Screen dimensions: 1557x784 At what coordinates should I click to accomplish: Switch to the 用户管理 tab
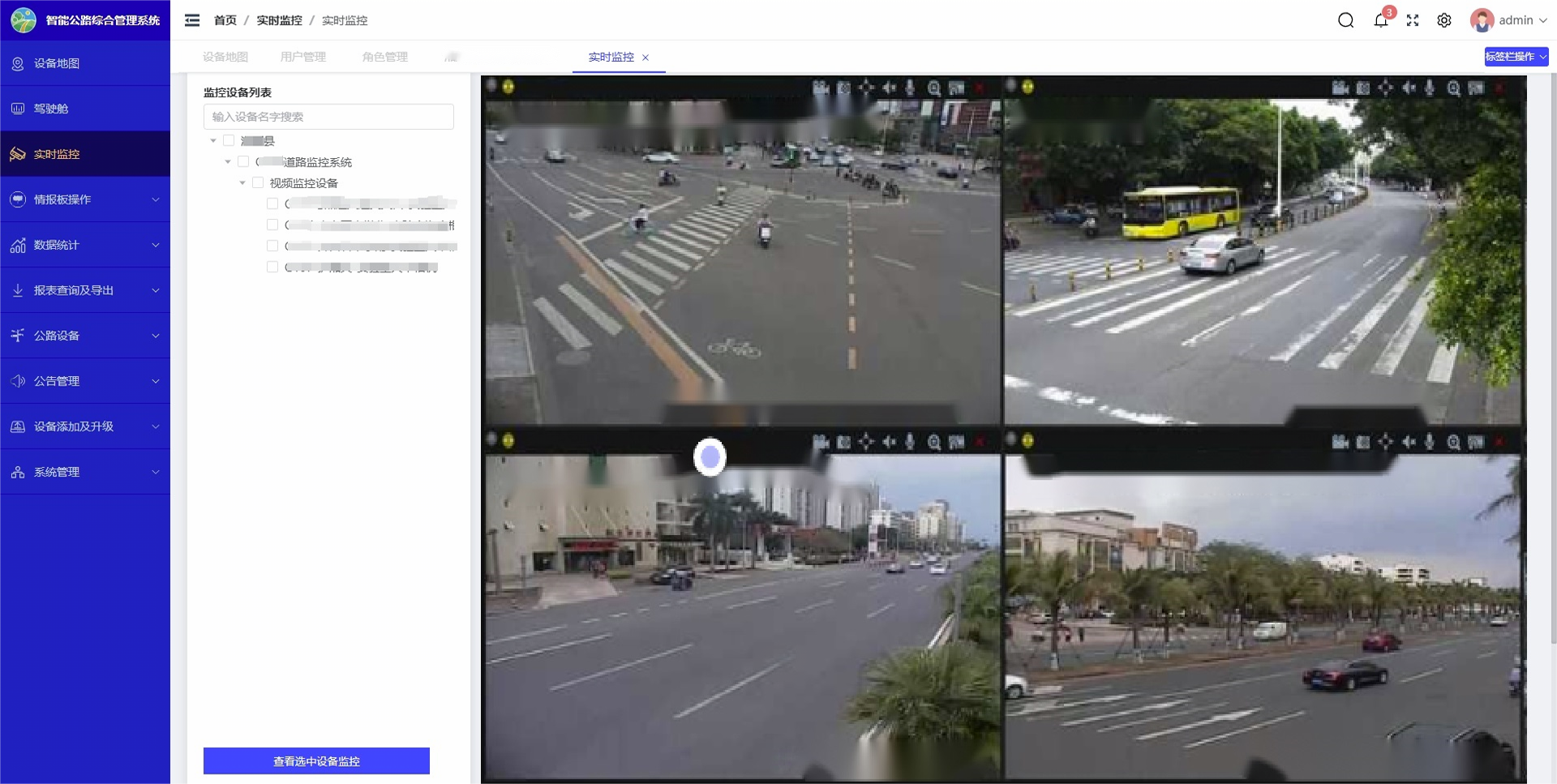(x=302, y=57)
